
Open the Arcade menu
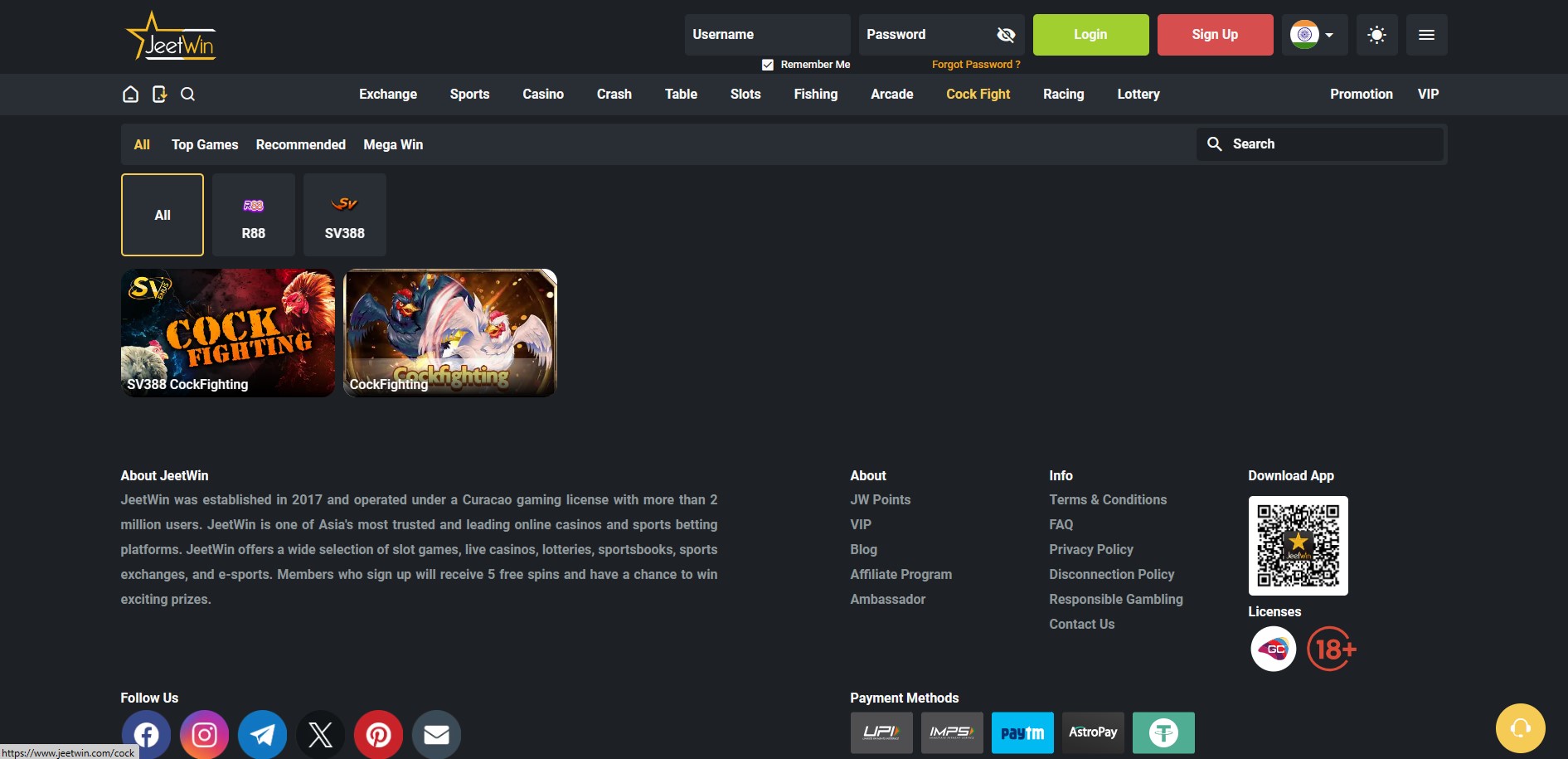click(x=892, y=94)
